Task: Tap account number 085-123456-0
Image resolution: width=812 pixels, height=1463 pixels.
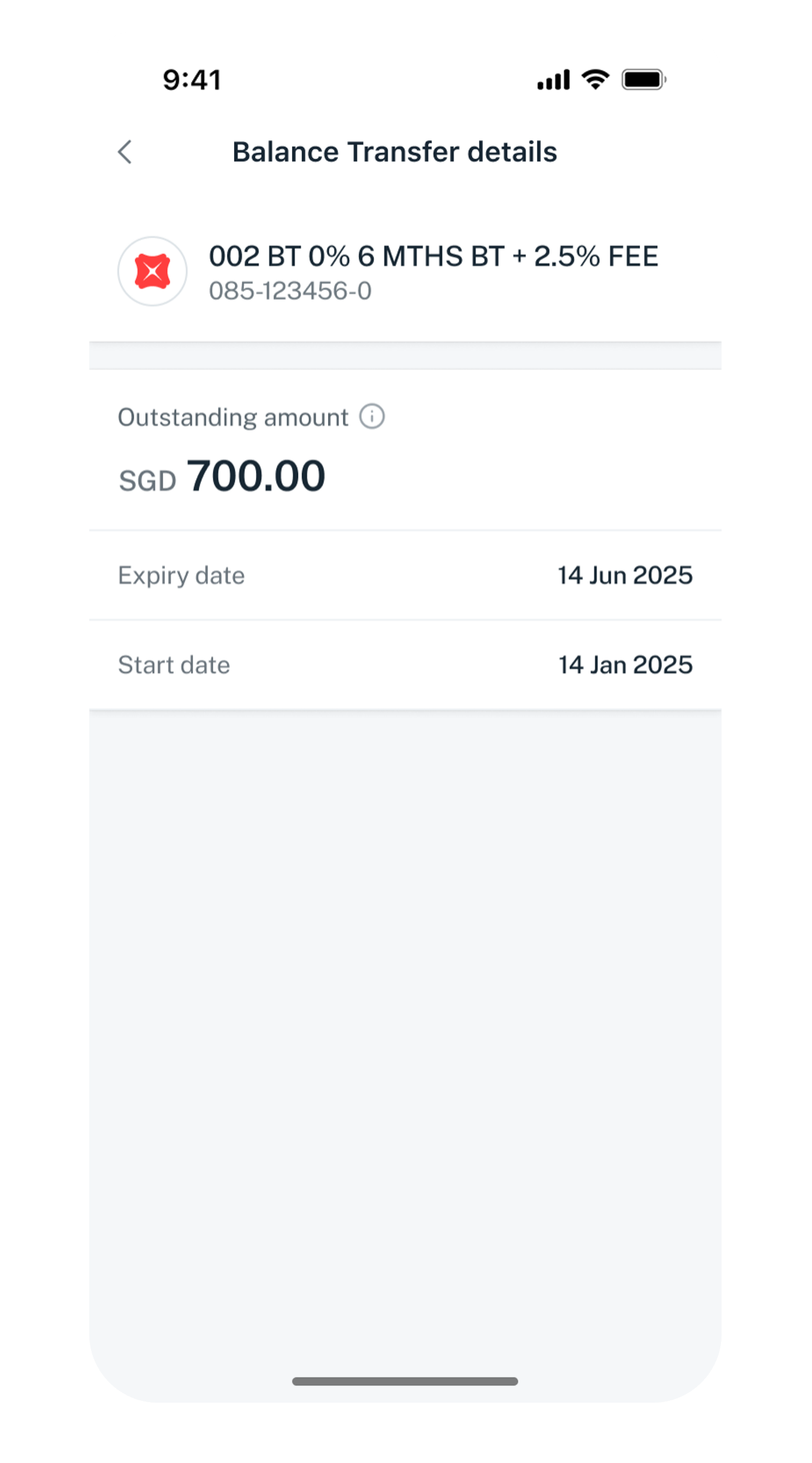Action: point(290,291)
